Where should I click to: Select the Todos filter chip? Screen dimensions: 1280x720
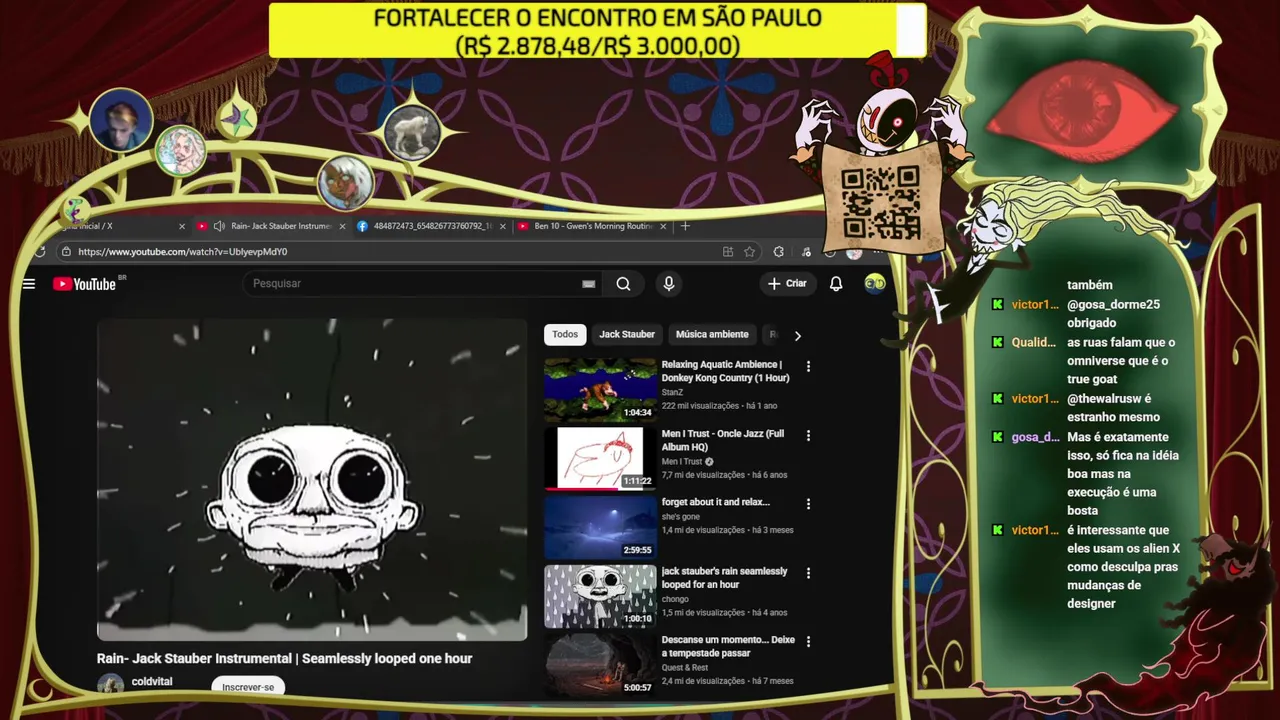point(565,335)
